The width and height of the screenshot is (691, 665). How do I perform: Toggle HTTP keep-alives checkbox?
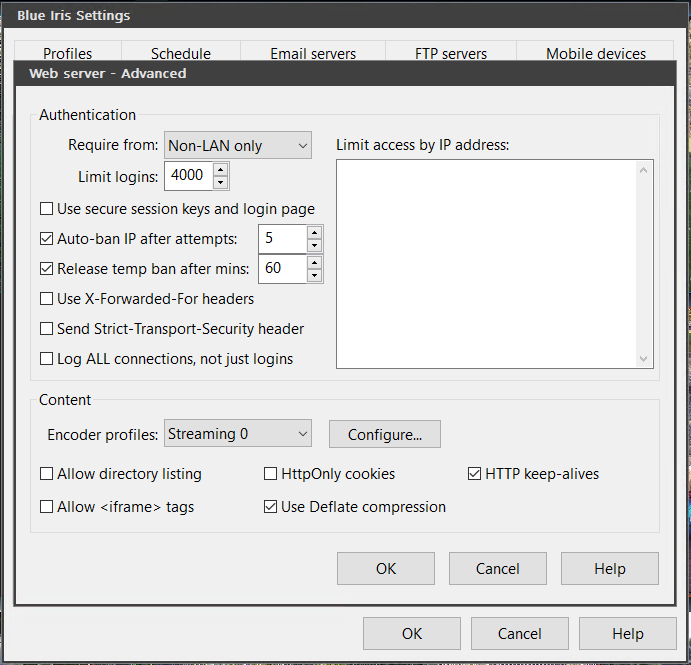pyautogui.click(x=475, y=474)
